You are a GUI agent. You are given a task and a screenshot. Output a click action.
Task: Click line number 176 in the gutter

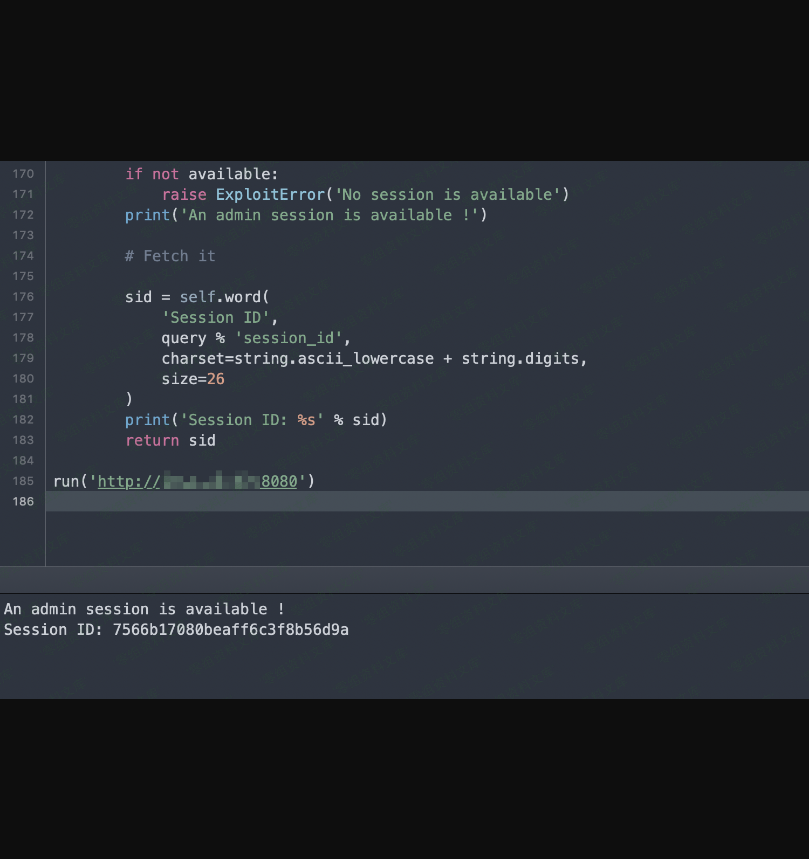22,297
